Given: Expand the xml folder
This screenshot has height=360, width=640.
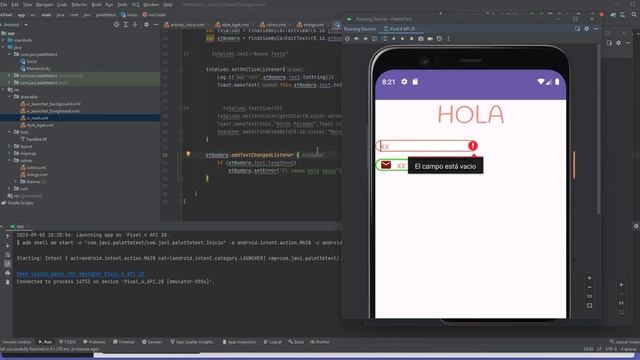Looking at the screenshot, I should coord(9,189).
